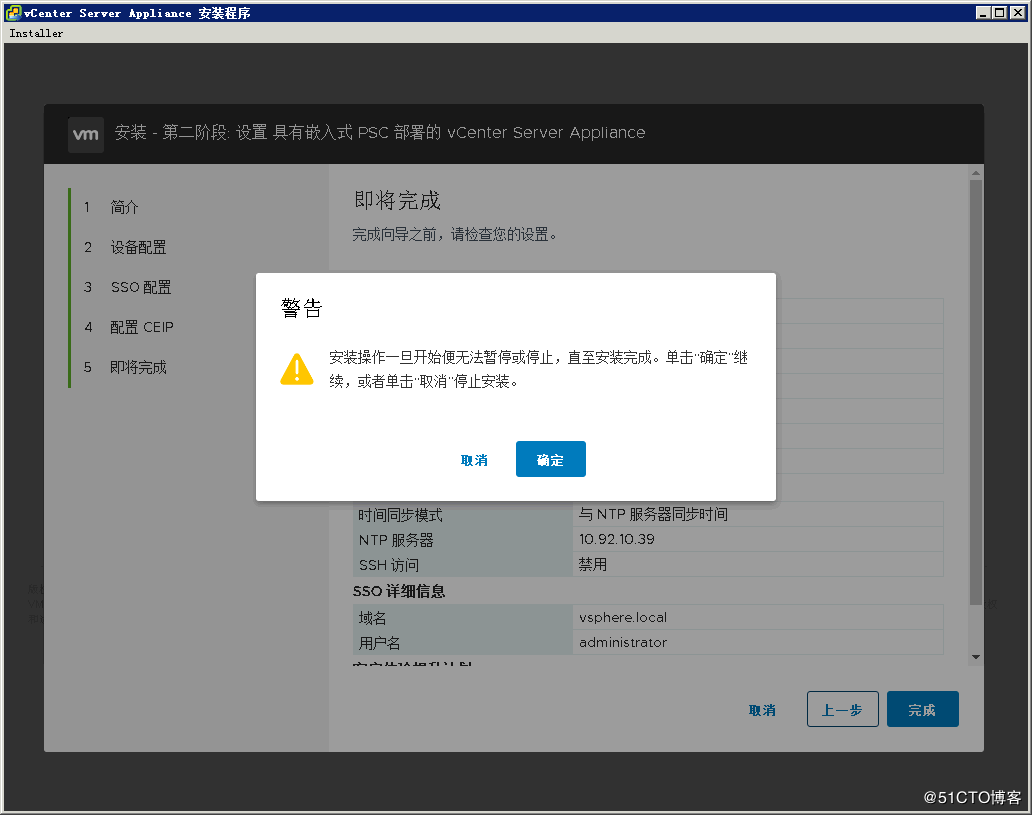1032x815 pixels.
Task: Maximize the installer window
Action: click(999, 13)
